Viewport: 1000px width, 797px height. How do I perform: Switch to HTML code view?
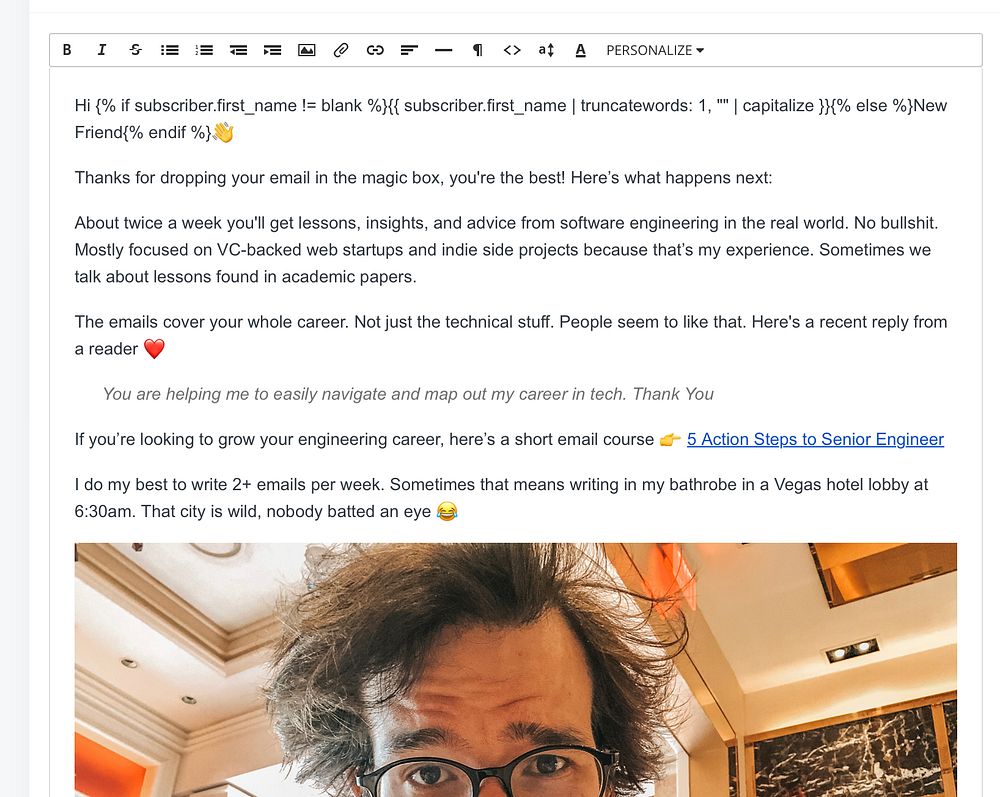[512, 50]
